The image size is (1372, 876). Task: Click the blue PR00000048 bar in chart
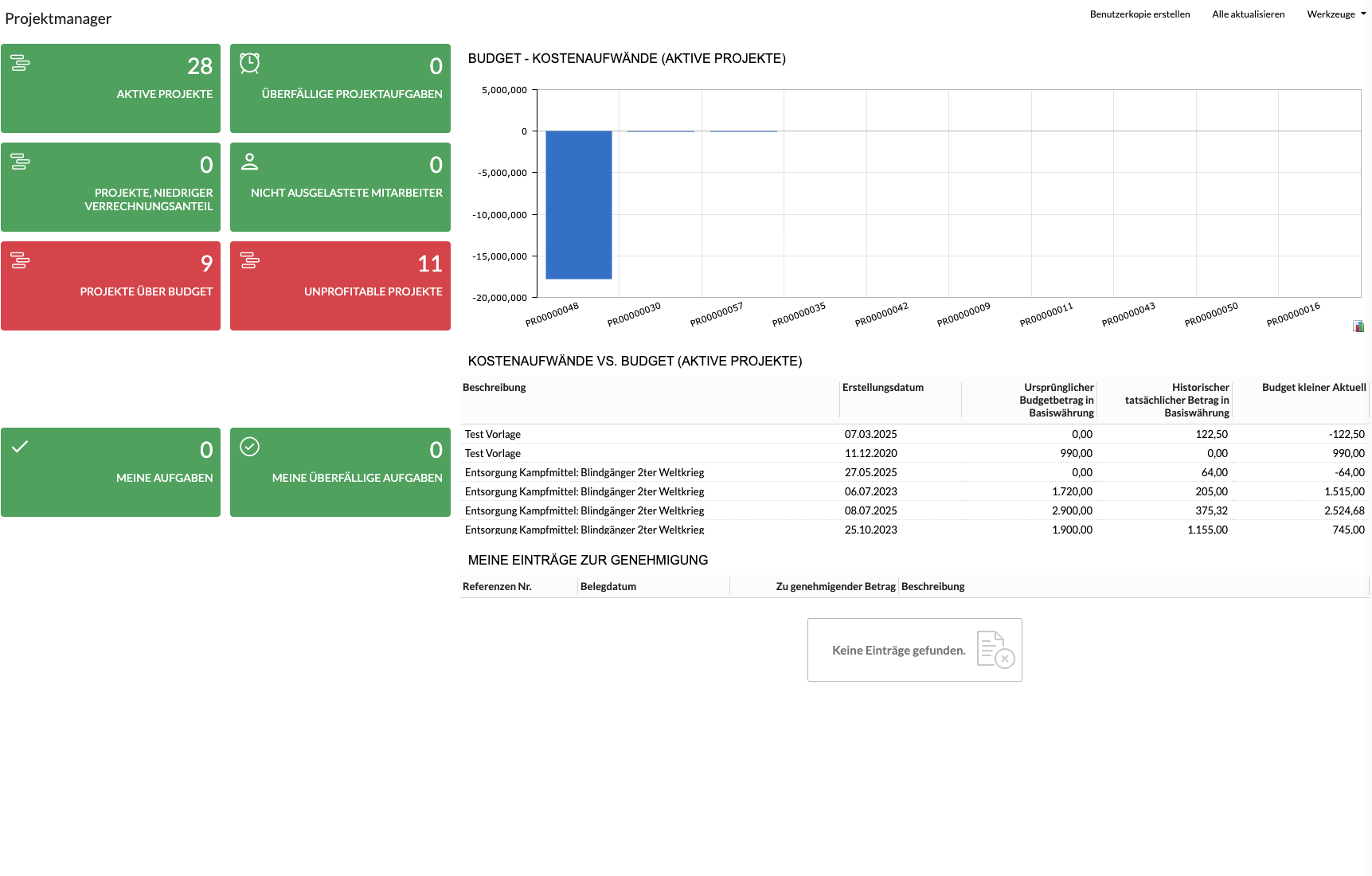click(x=579, y=205)
